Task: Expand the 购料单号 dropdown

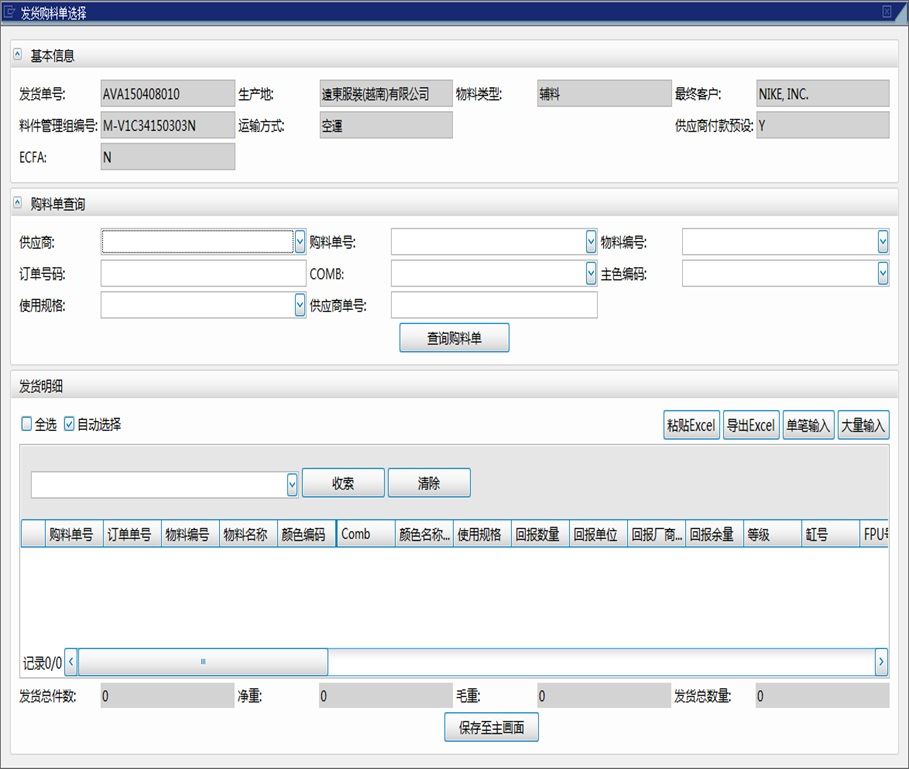Action: (x=590, y=241)
